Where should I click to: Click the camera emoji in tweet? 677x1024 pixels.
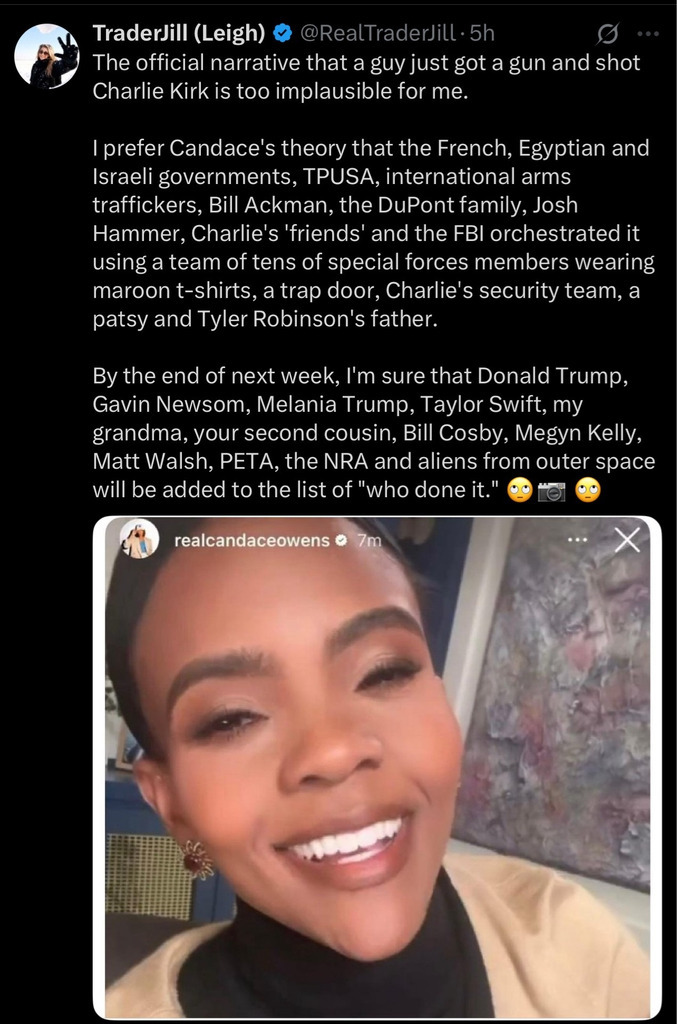point(551,491)
